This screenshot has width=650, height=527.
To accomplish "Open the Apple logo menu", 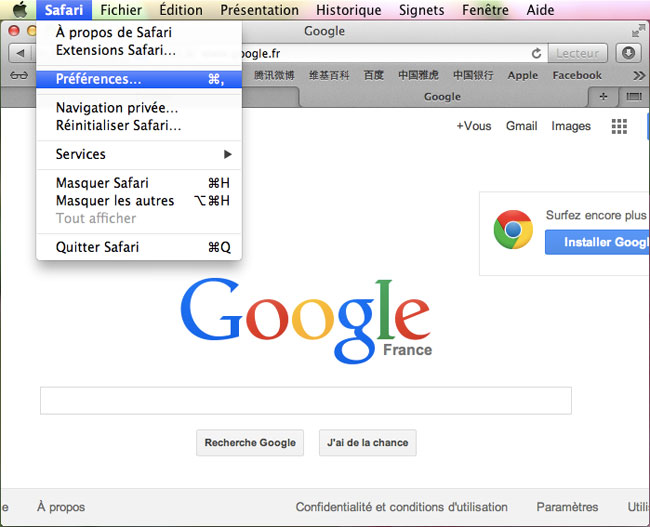I will [19, 10].
